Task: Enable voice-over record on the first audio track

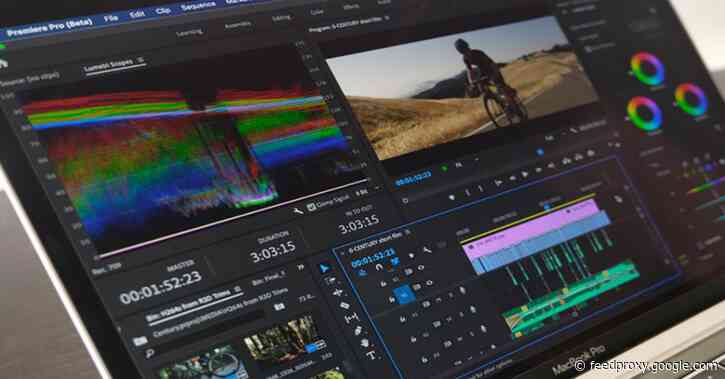Action: point(462,290)
